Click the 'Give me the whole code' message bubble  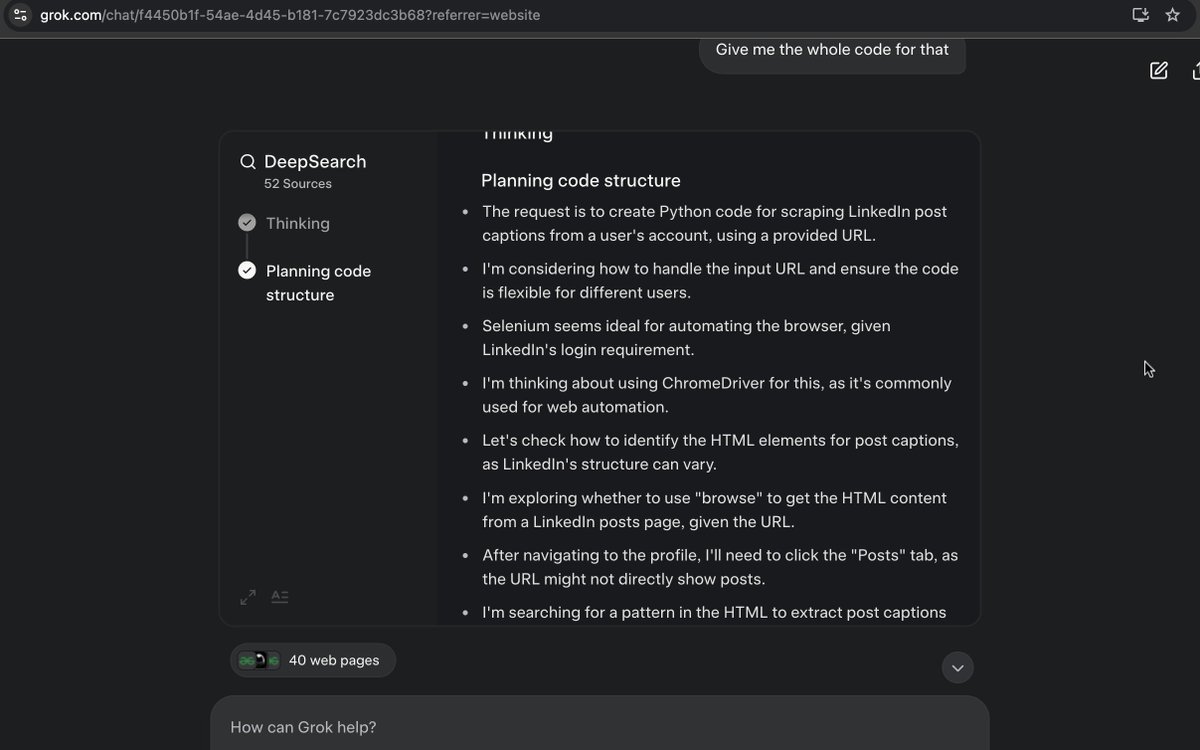pyautogui.click(x=832, y=52)
